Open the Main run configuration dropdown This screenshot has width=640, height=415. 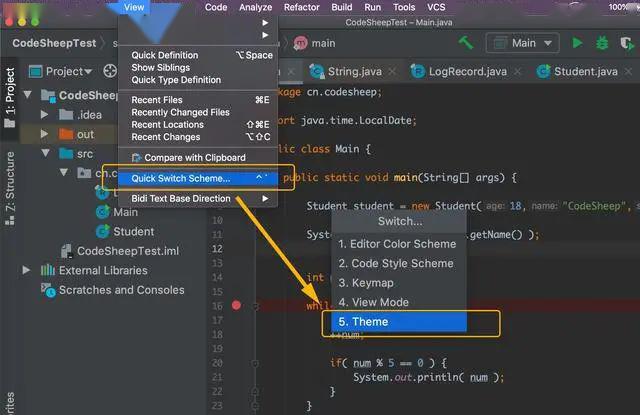[522, 43]
